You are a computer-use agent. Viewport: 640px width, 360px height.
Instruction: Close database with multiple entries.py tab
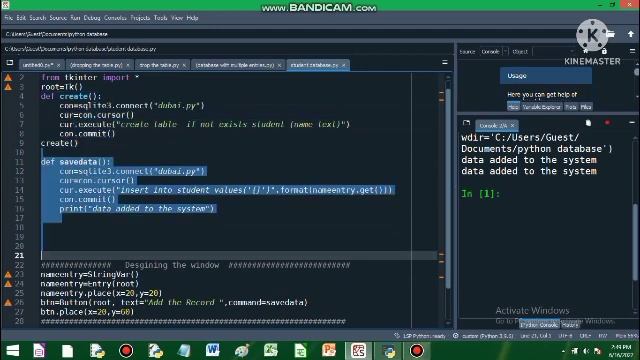tap(280, 65)
